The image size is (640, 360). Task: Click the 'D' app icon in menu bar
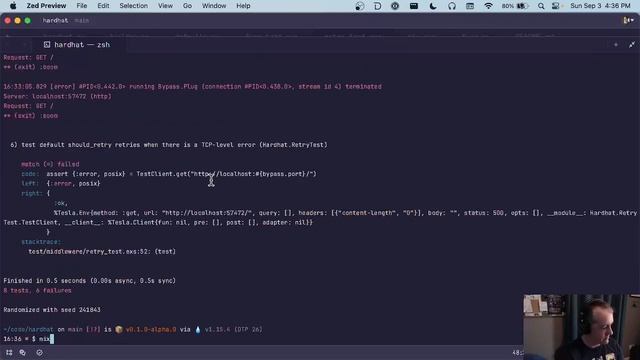(x=377, y=6)
